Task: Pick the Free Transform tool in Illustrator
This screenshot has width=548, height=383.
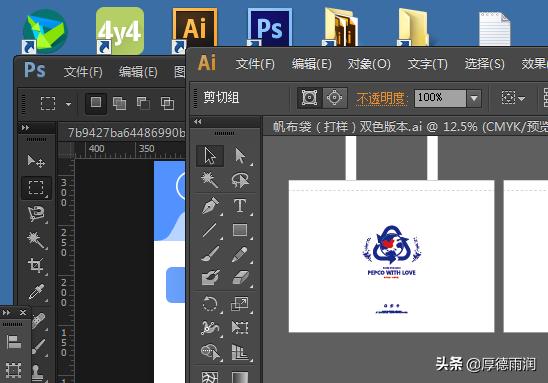Action: pos(240,328)
